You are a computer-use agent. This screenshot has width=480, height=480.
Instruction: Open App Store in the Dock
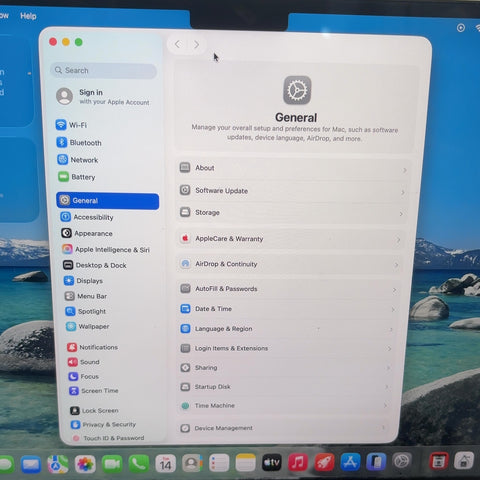point(350,462)
